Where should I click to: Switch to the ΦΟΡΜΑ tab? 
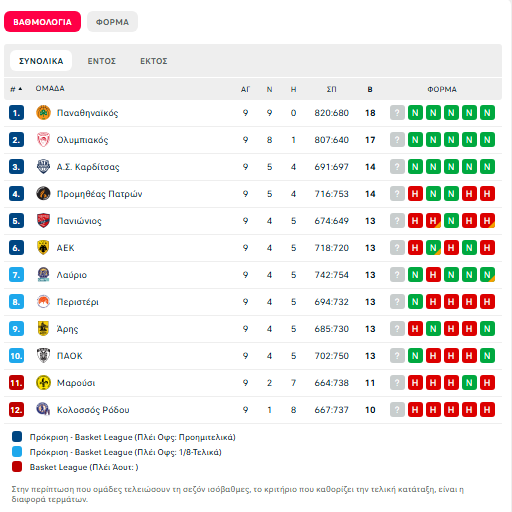pyautogui.click(x=112, y=22)
